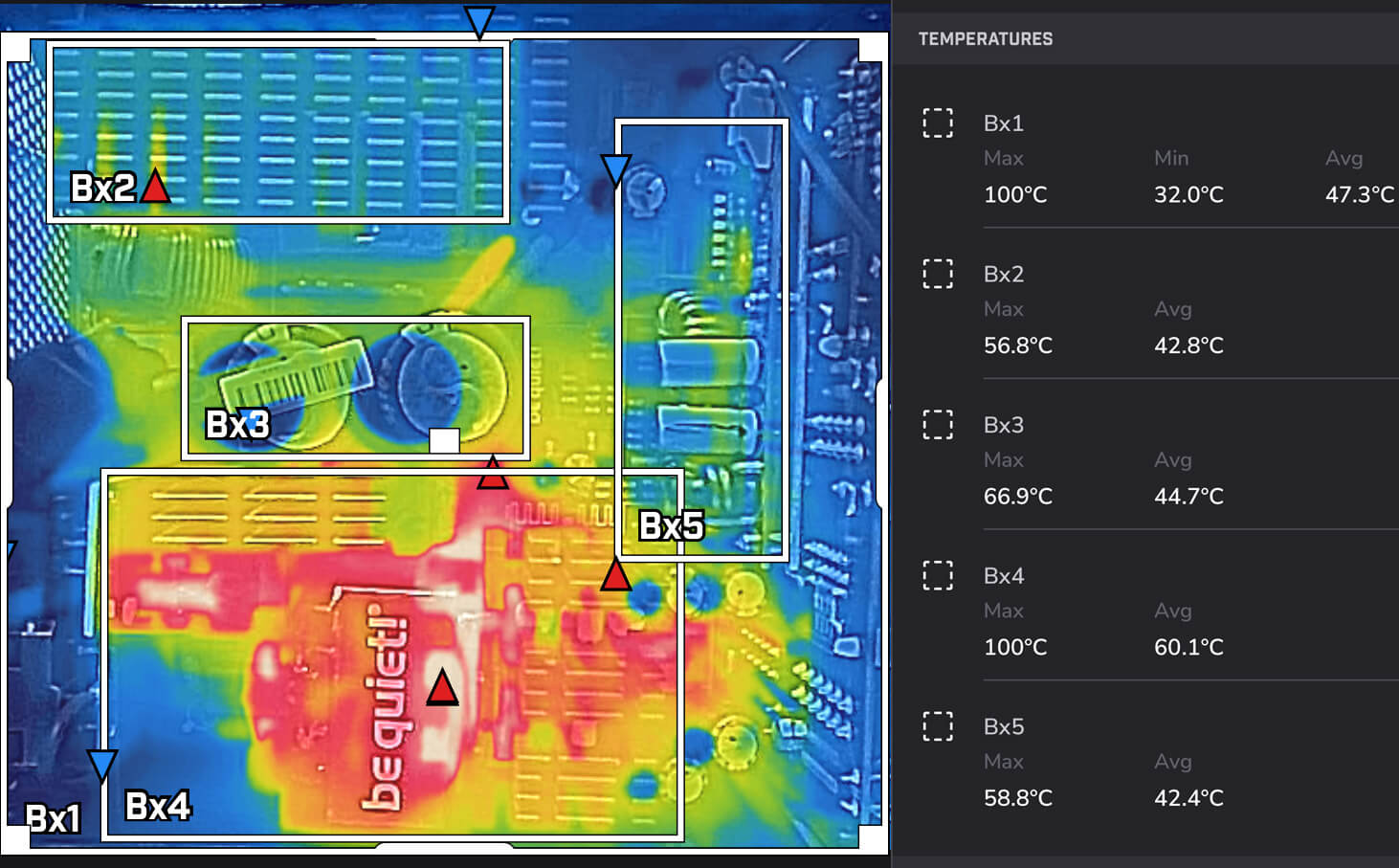The height and width of the screenshot is (868, 1399).
Task: Select the Bx4 box icon in Temperatures panel
Action: pyautogui.click(x=938, y=575)
